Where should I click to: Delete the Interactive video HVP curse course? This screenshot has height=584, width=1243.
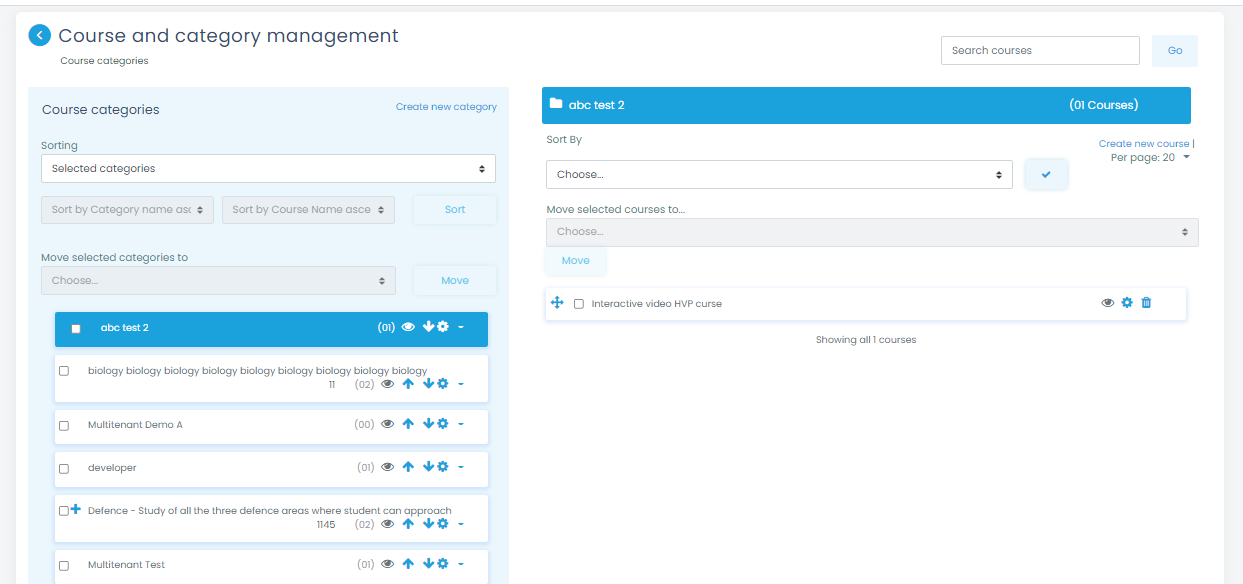[1146, 303]
